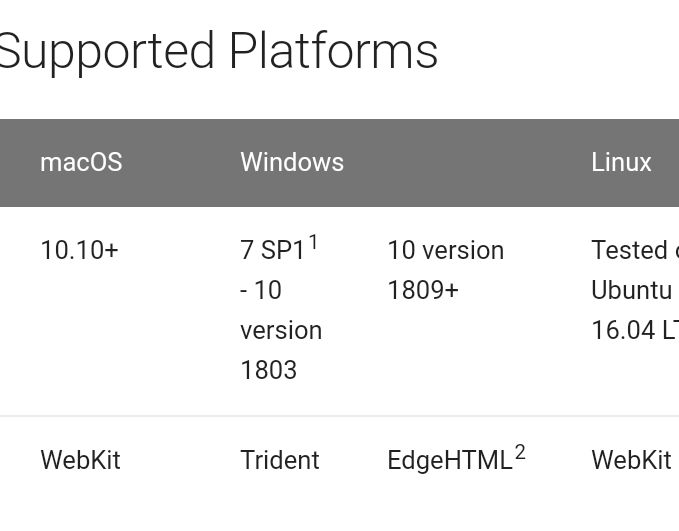Click the '- 10' text below 7 SP1
This screenshot has width=679, height=531.
(261, 290)
